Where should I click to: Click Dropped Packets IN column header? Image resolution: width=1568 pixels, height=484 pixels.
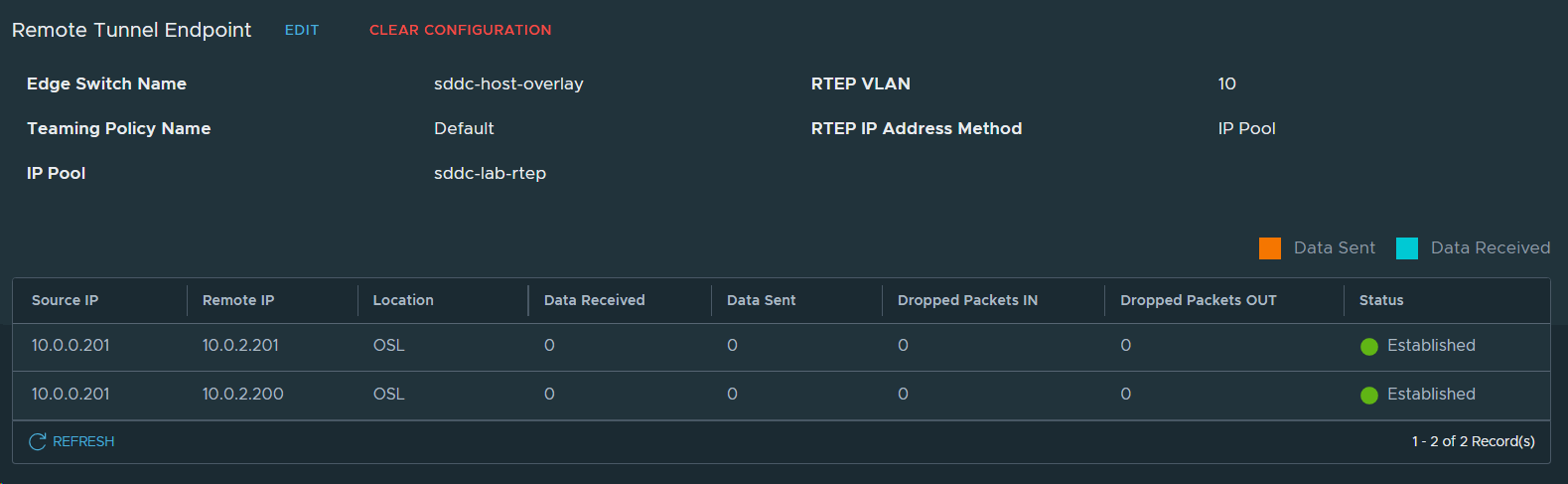(x=967, y=300)
